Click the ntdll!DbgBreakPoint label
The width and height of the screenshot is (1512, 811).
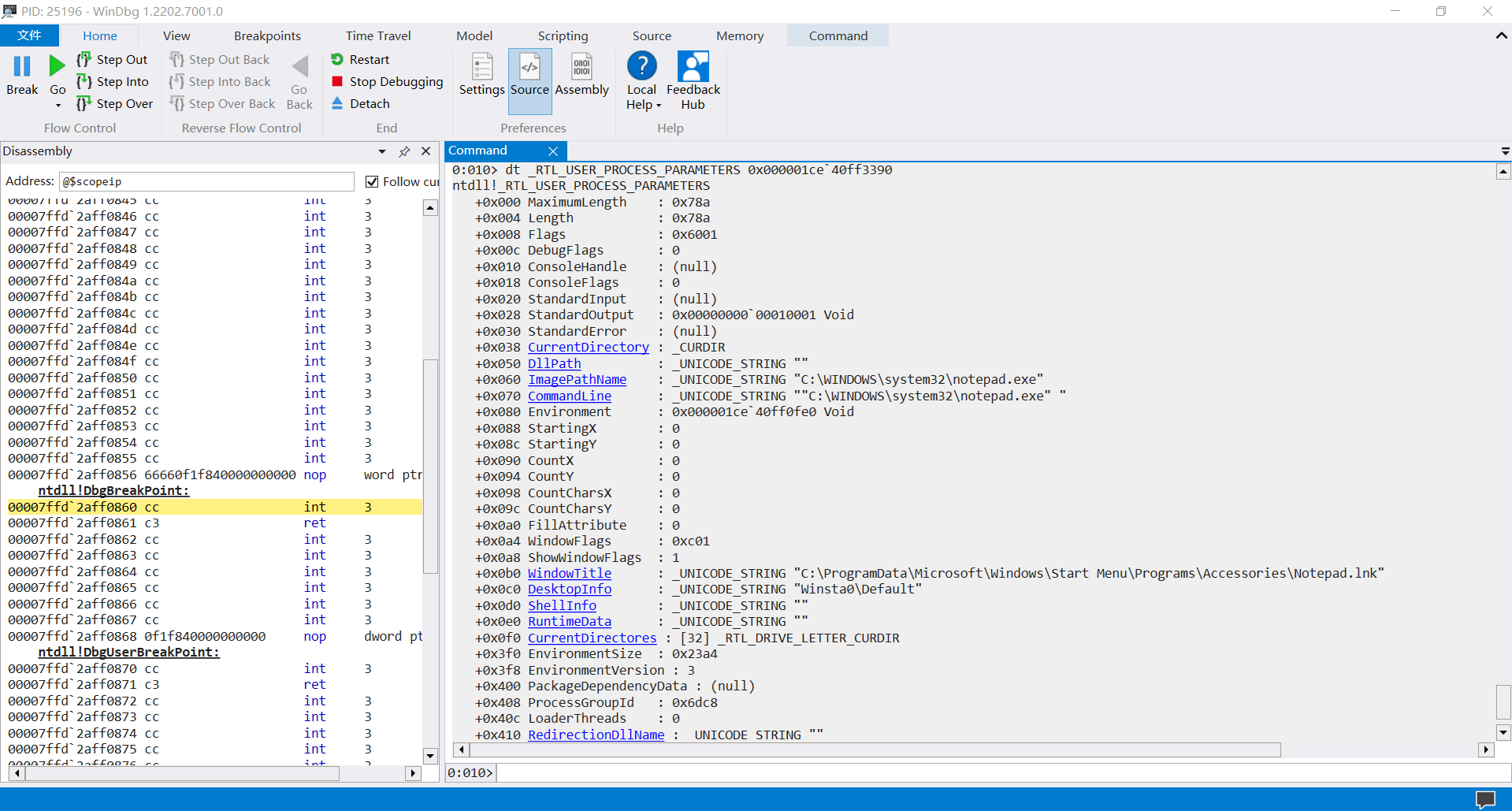[x=114, y=490]
